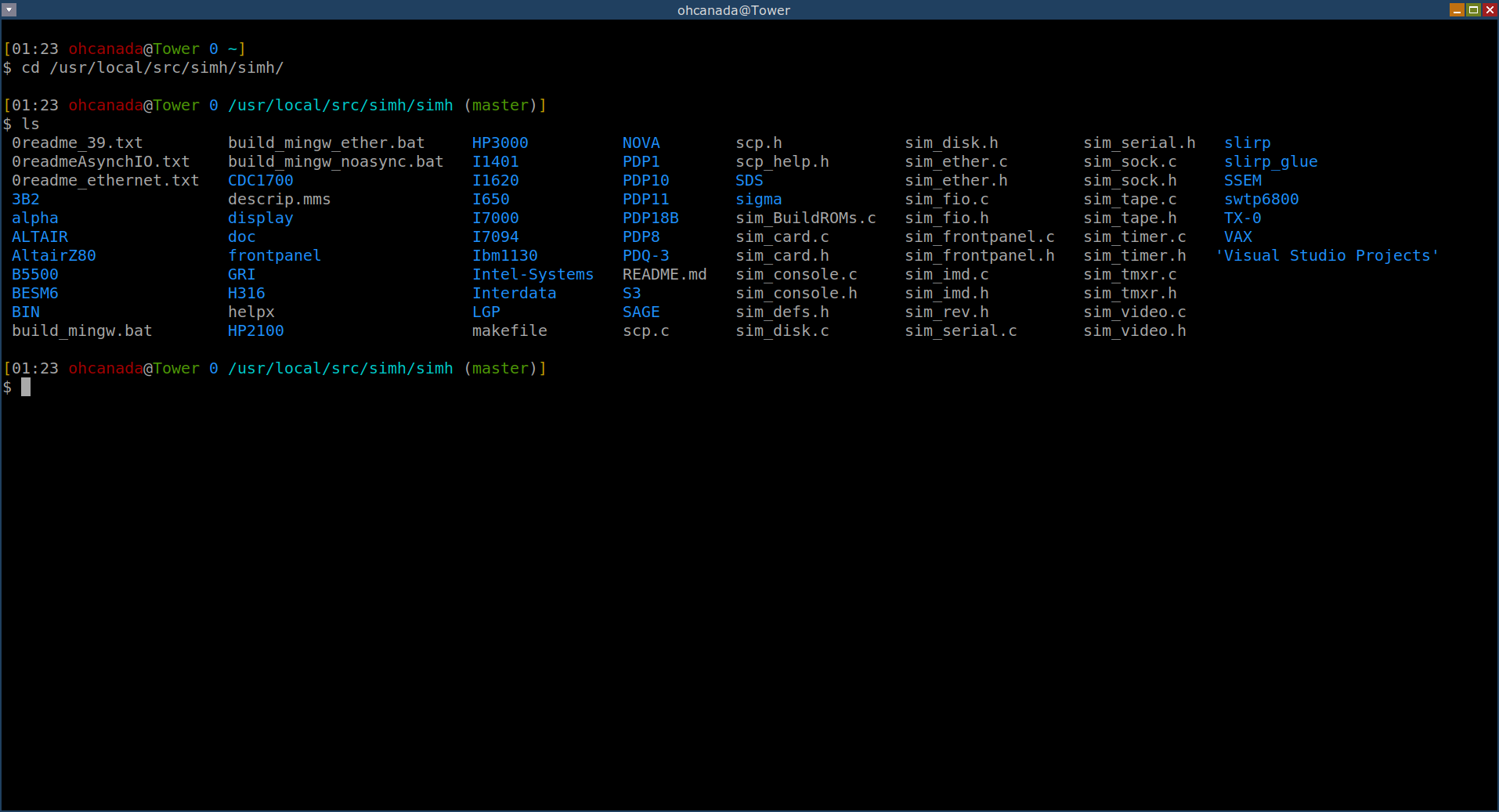1499x812 pixels.
Task: Click the 'build_mingw.bat' file name
Action: coord(82,331)
